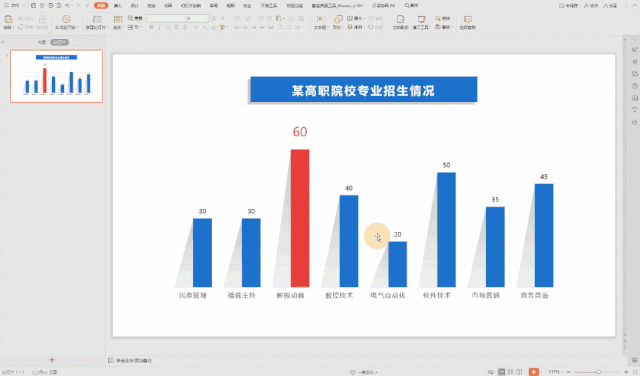
Task: Click the top icon in right sidebar
Action: pos(635,49)
